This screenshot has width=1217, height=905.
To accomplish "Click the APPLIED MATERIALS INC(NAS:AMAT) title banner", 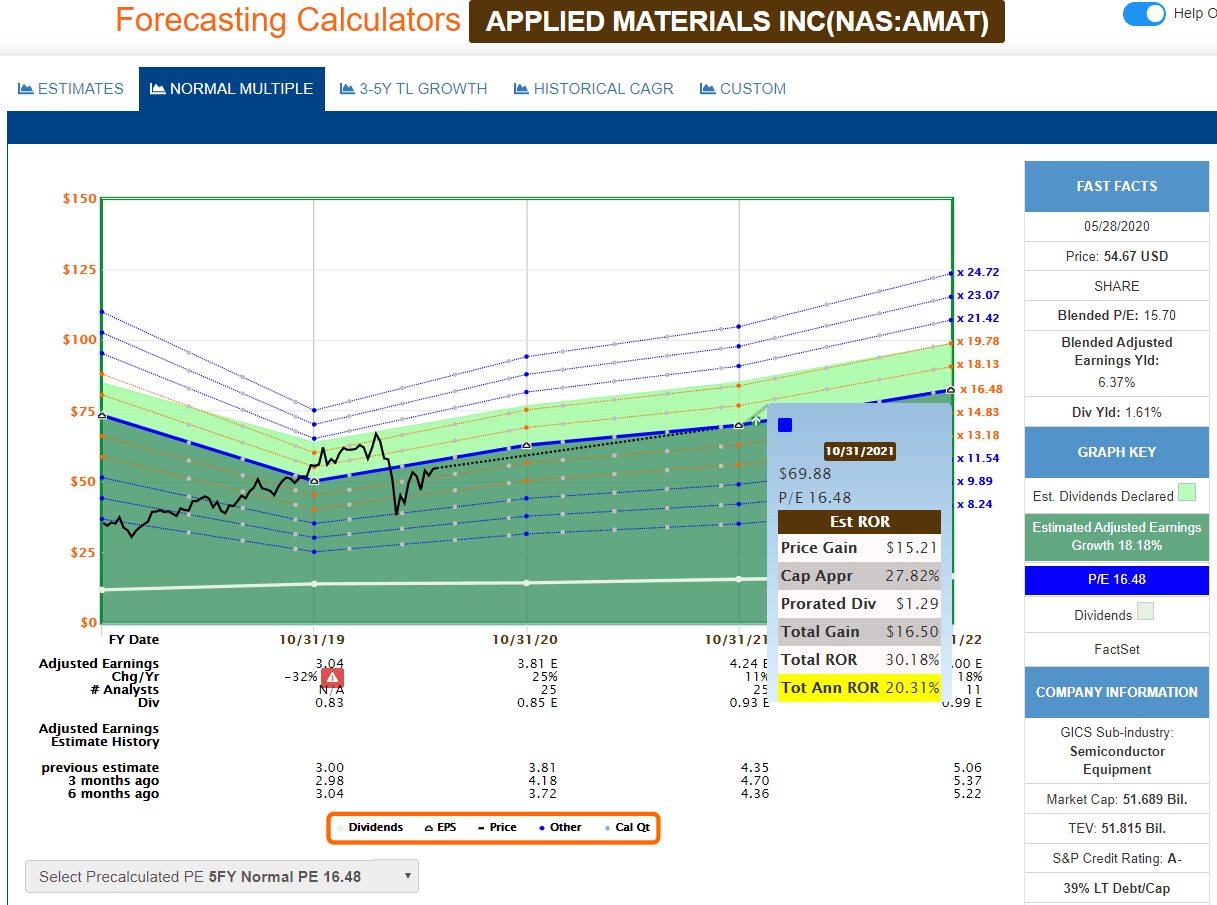I will (x=737, y=21).
